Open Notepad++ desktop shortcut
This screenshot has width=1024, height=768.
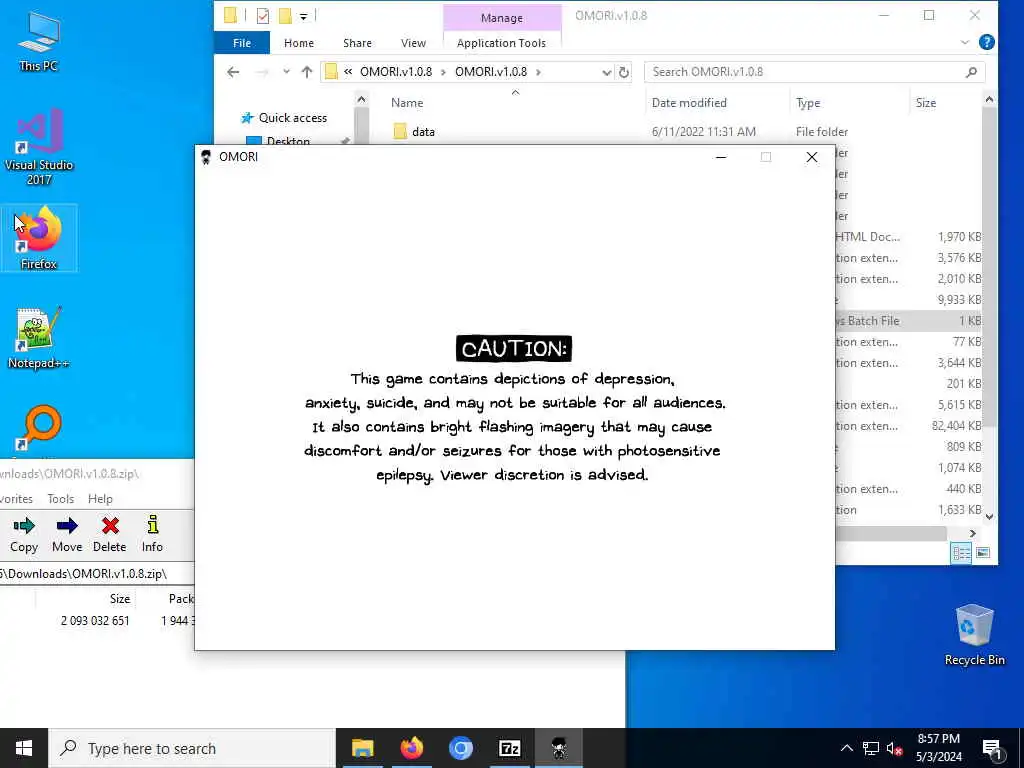coord(39,338)
